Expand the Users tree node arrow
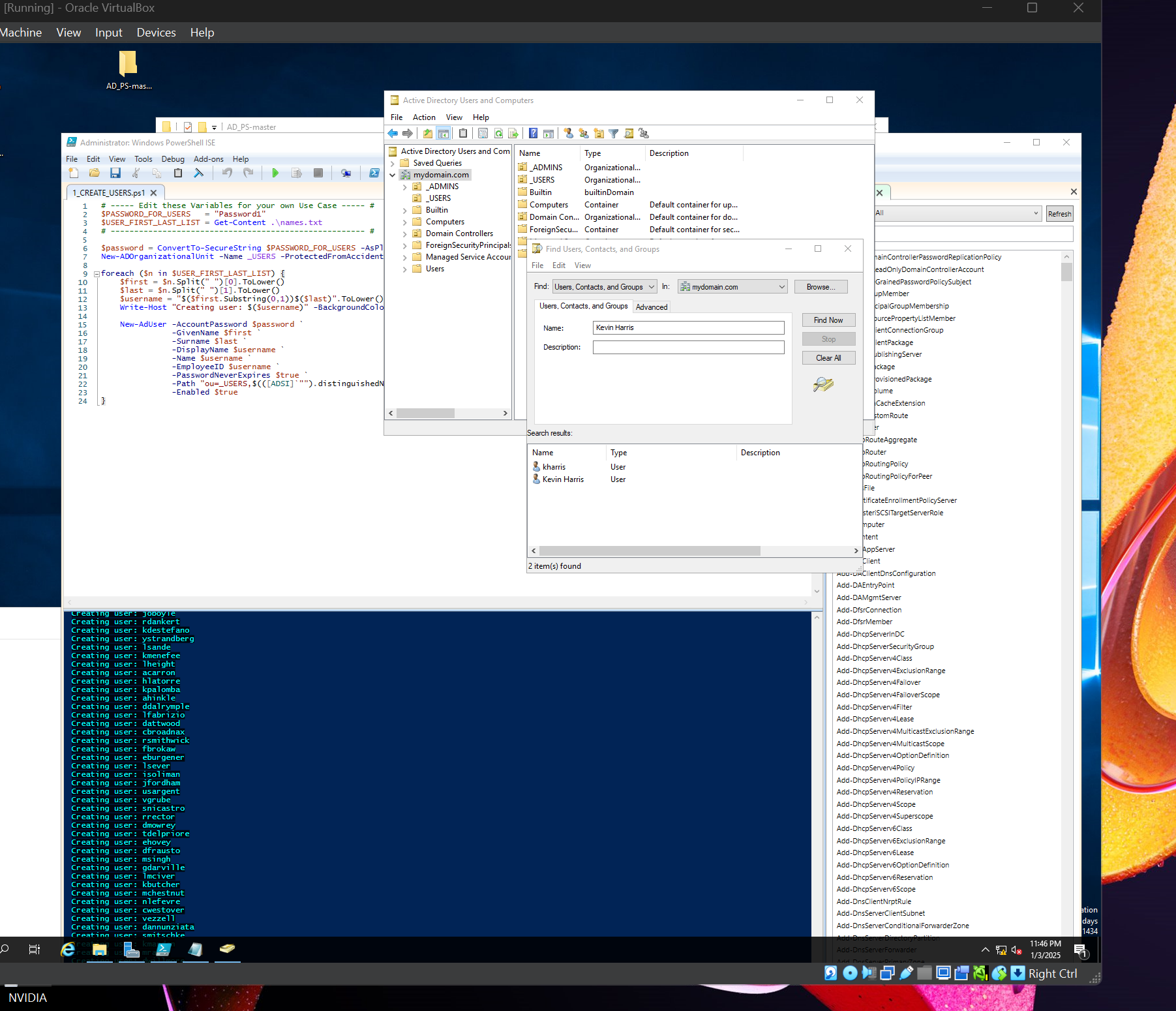This screenshot has width=1176, height=1011. click(404, 269)
